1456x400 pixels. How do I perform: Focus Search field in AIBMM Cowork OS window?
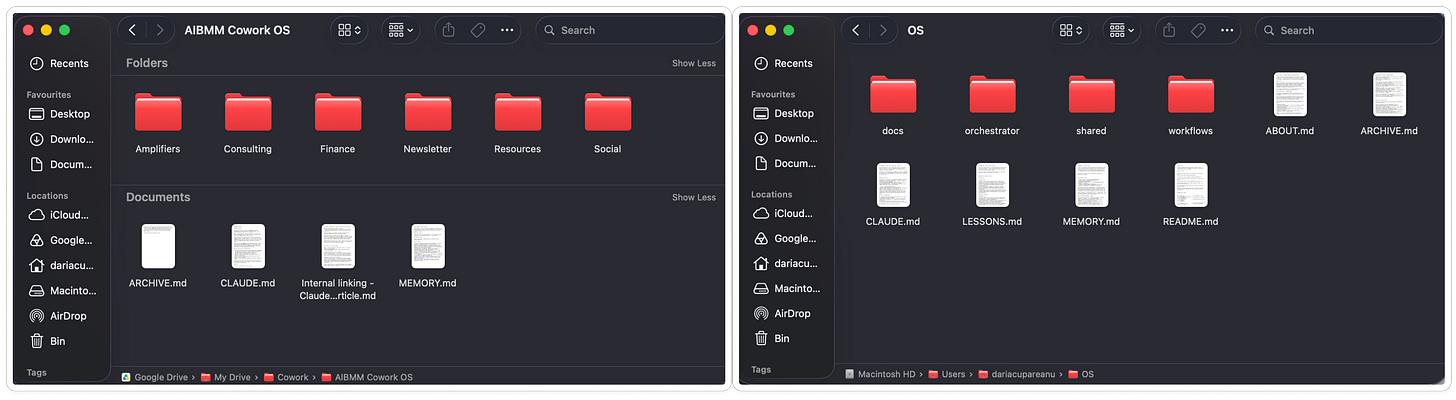630,30
